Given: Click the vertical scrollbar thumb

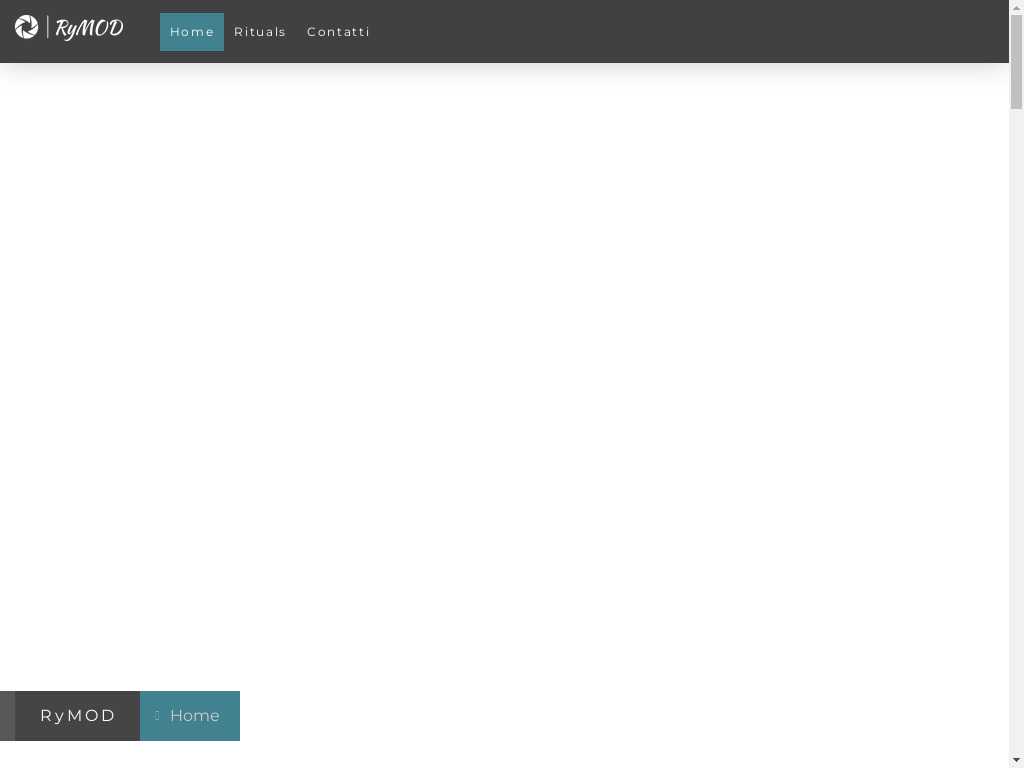Looking at the screenshot, I should (x=1016, y=60).
